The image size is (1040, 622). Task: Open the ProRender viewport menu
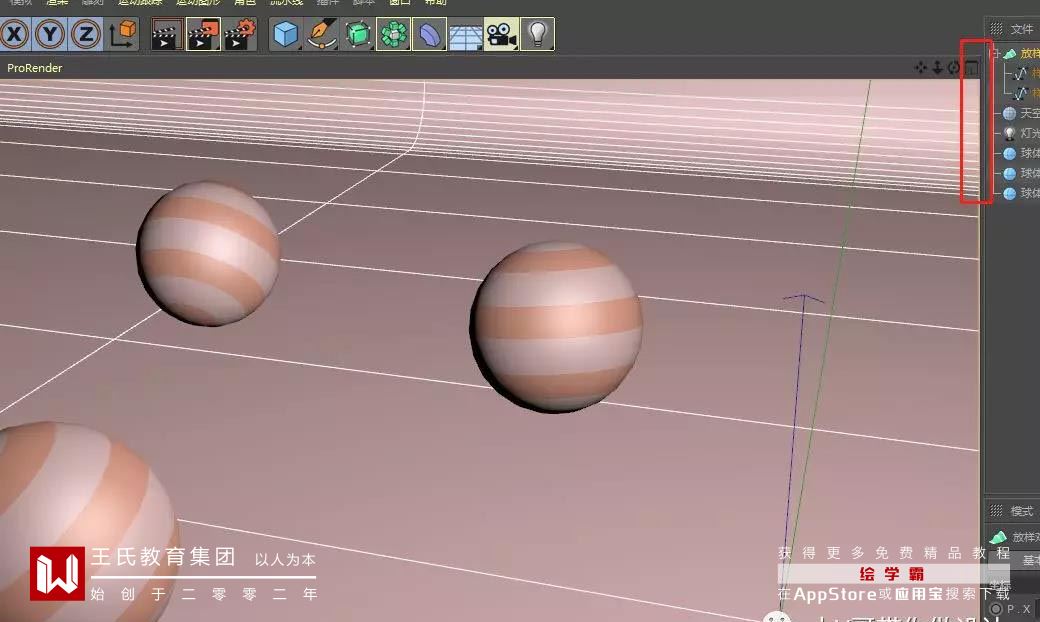tap(34, 68)
